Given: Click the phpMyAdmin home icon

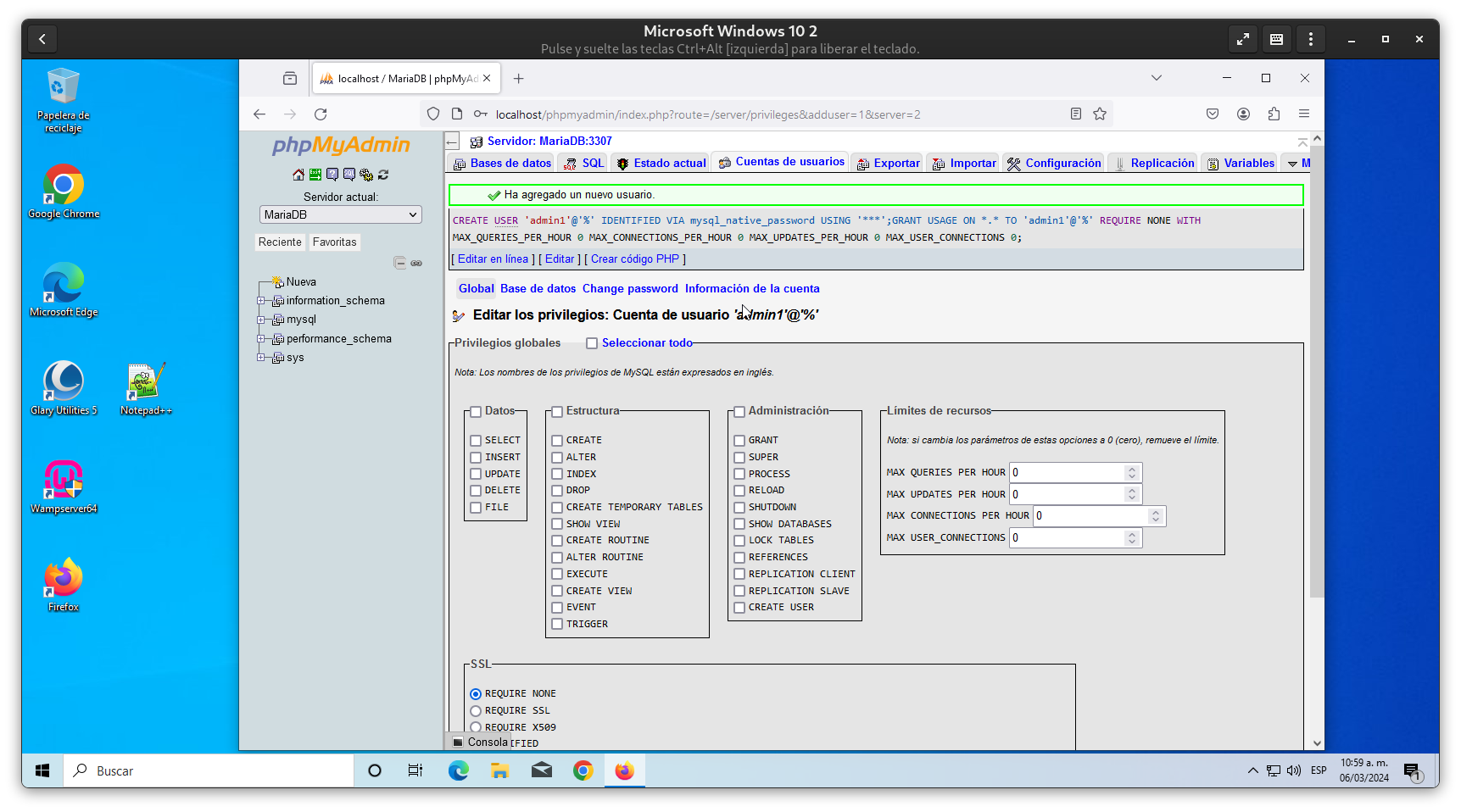Looking at the screenshot, I should (298, 175).
